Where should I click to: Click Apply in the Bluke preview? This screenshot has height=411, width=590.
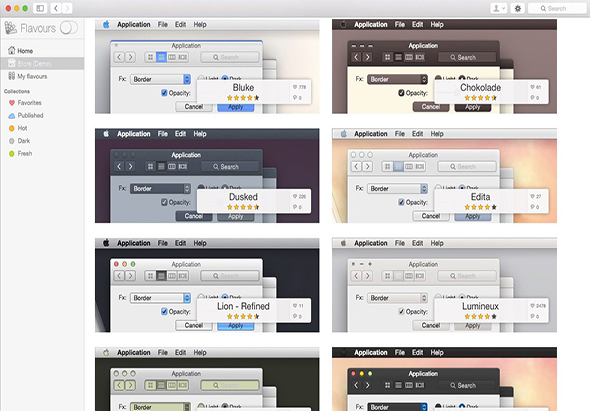coord(236,107)
